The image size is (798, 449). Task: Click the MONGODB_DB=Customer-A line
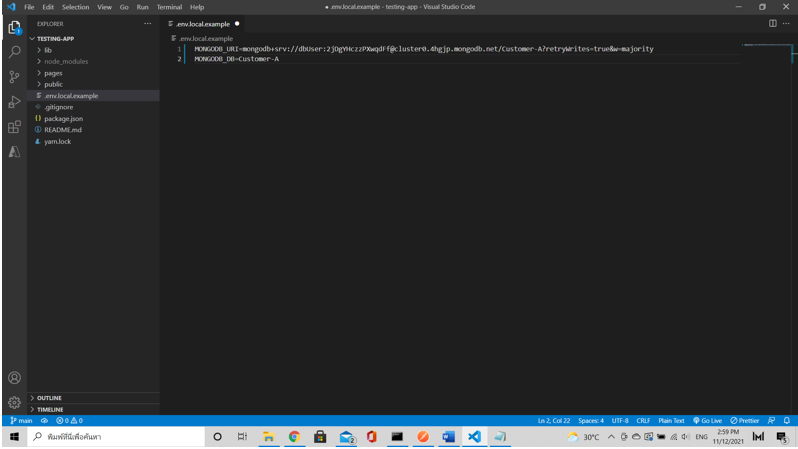click(x=237, y=59)
